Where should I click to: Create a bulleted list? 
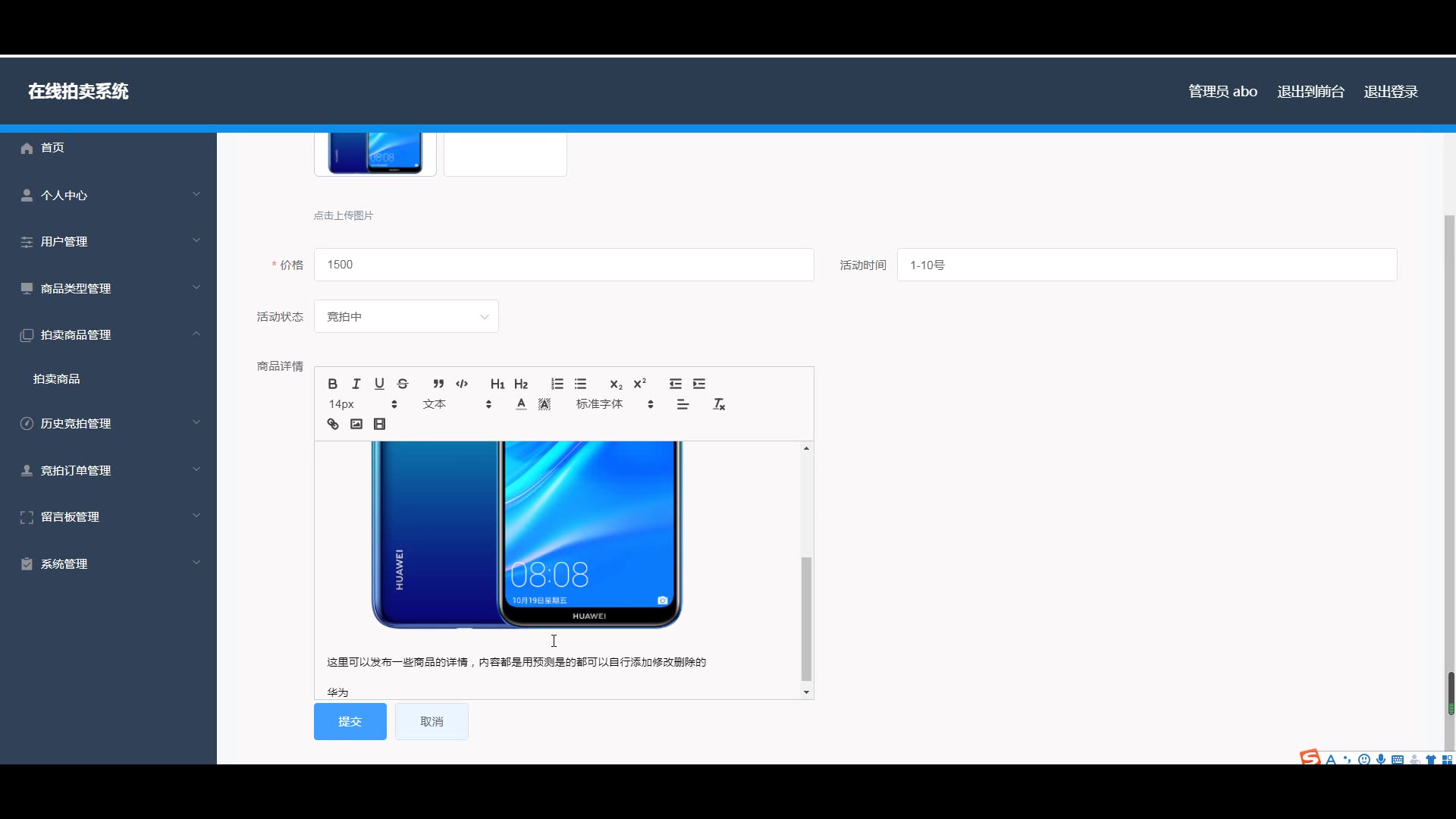pyautogui.click(x=581, y=384)
